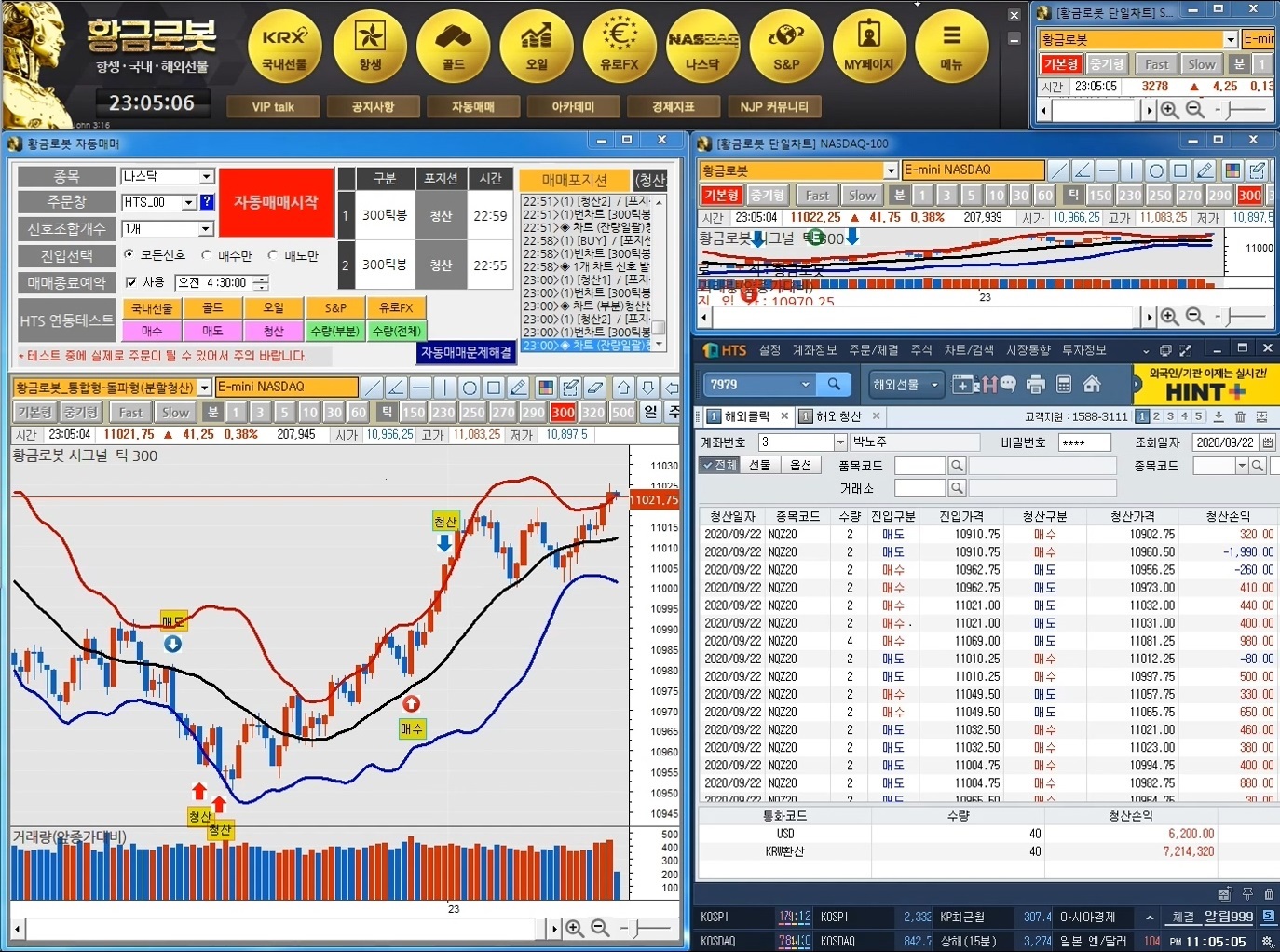Click the 자동매매문제해결 button

point(466,352)
